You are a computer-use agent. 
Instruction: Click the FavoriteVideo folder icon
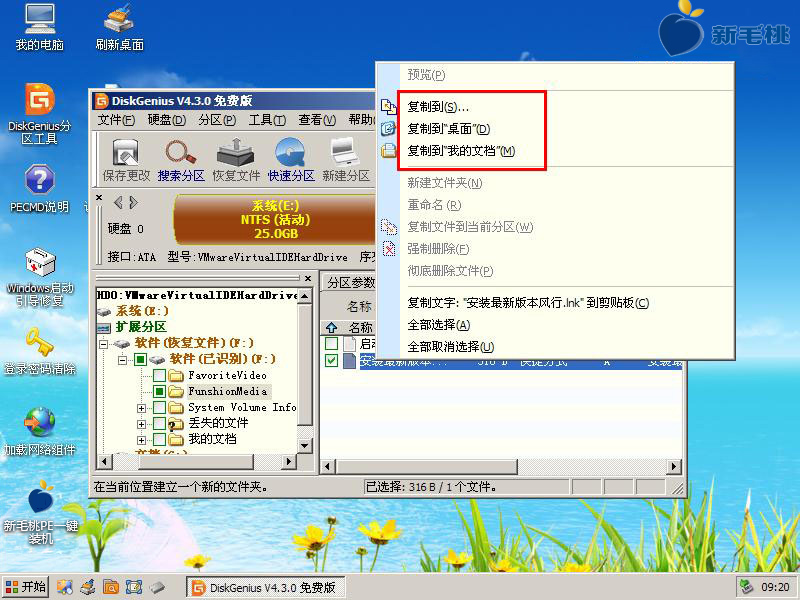point(176,376)
